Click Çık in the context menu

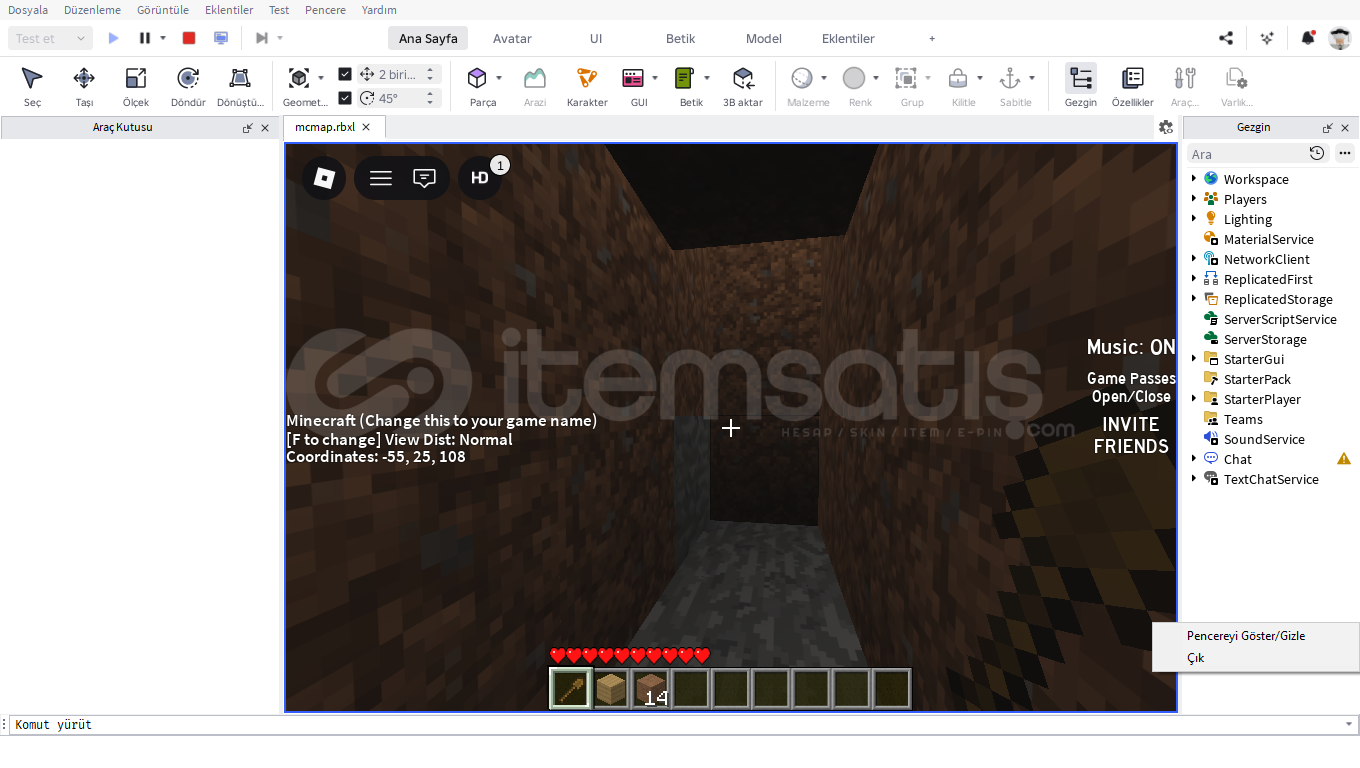click(1196, 658)
